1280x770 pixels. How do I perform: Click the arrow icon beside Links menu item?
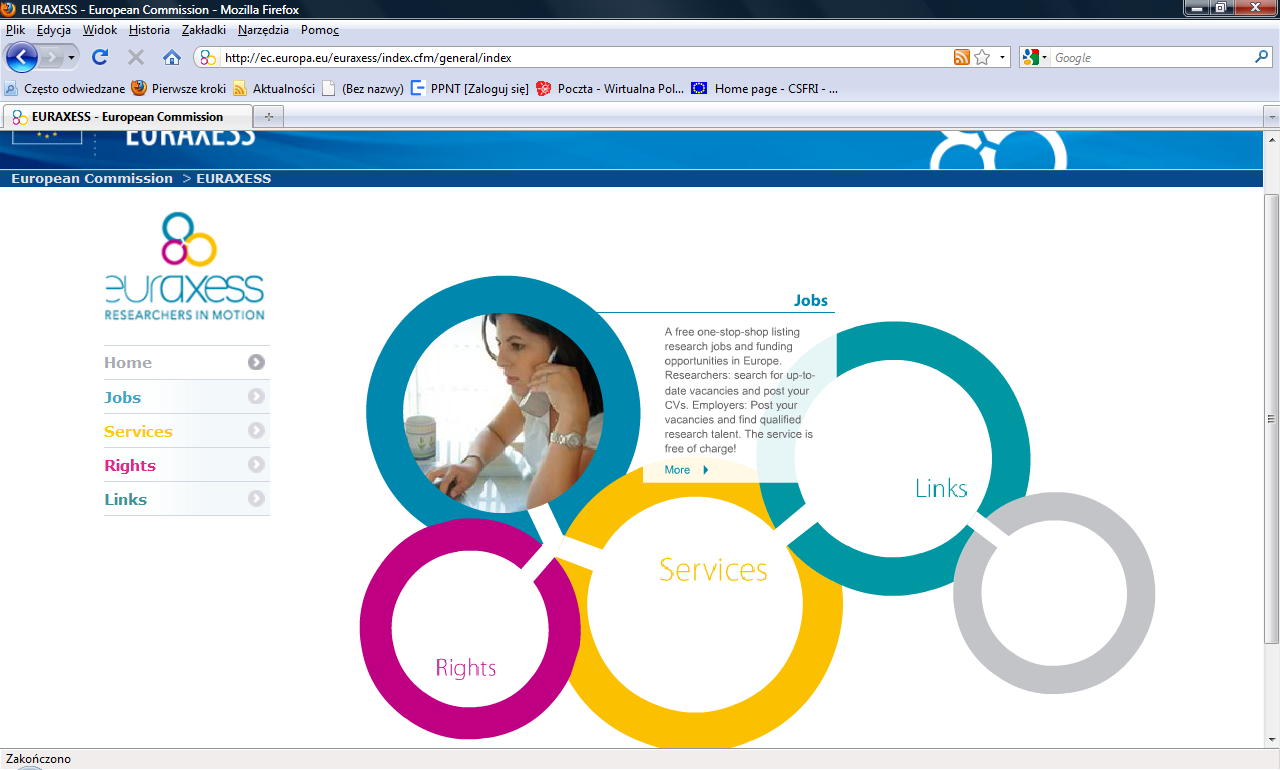pos(257,498)
